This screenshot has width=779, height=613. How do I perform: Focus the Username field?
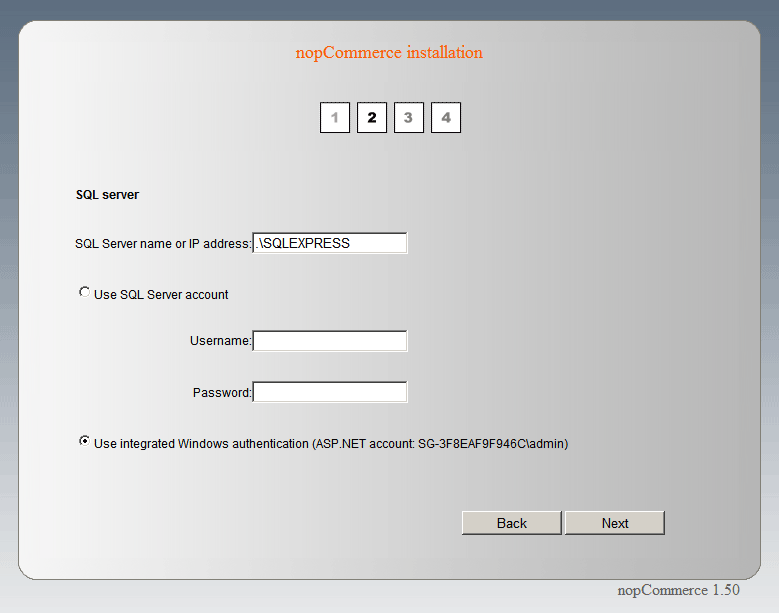coord(330,341)
